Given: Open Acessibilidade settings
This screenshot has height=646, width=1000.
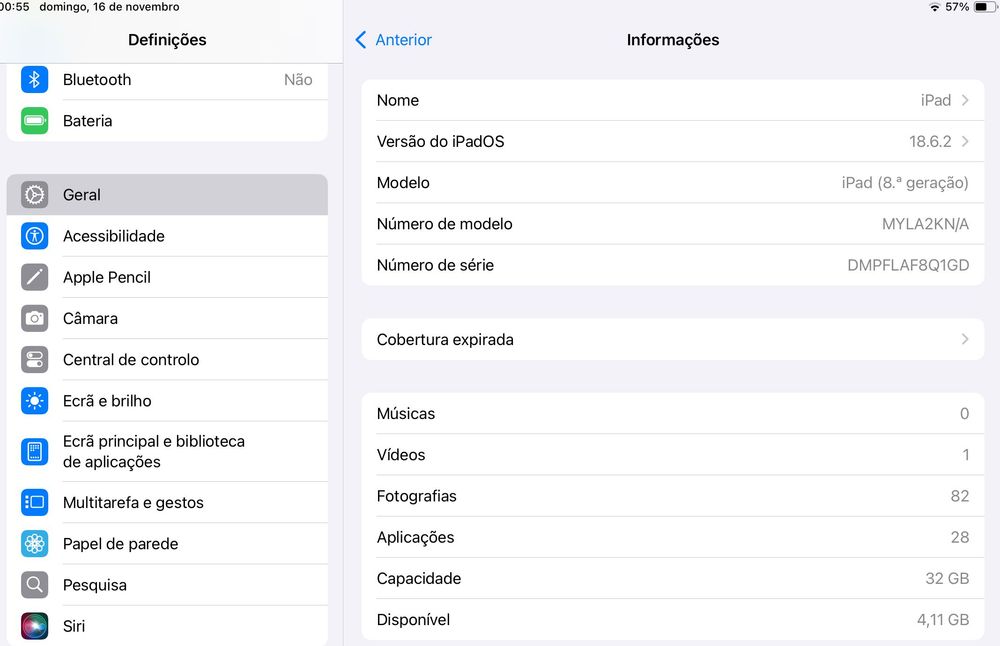Looking at the screenshot, I should tap(167, 236).
